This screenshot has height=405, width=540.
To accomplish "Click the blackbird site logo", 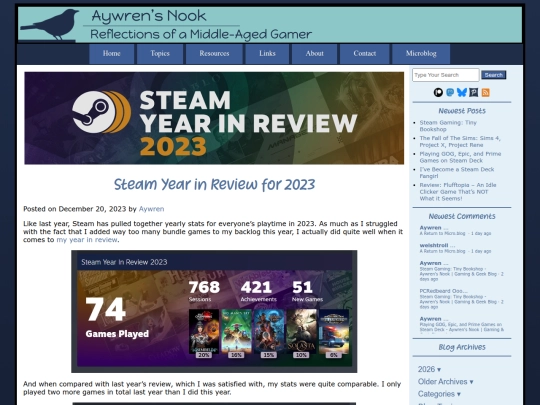I will click(x=51, y=24).
